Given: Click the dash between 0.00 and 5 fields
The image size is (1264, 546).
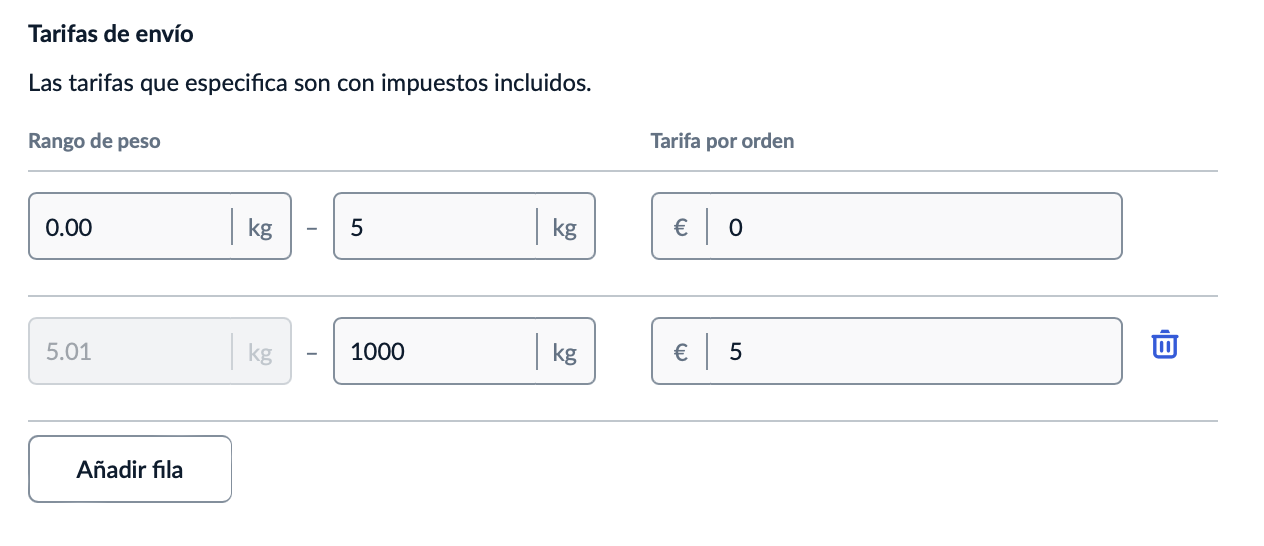Looking at the screenshot, I should tap(312, 228).
